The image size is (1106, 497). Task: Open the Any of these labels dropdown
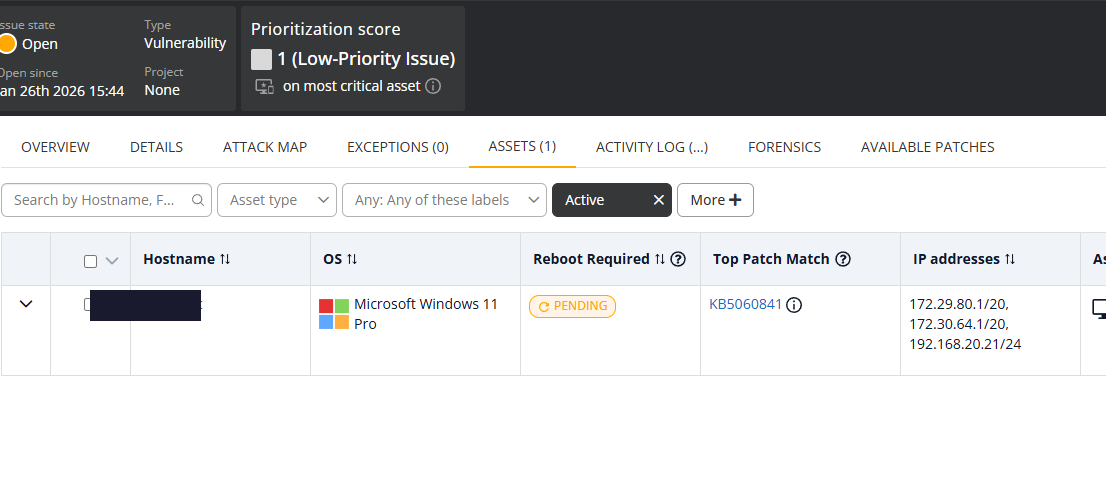(444, 200)
